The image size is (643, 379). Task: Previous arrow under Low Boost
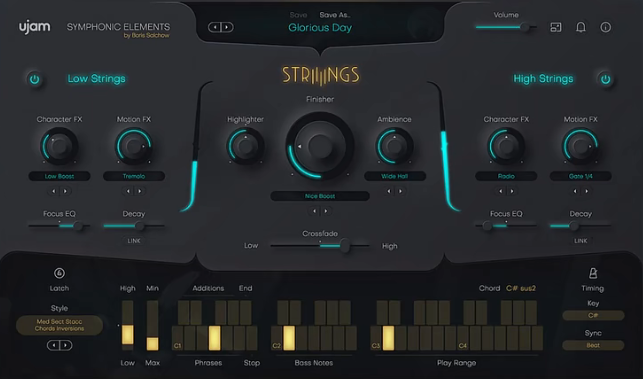(54, 191)
